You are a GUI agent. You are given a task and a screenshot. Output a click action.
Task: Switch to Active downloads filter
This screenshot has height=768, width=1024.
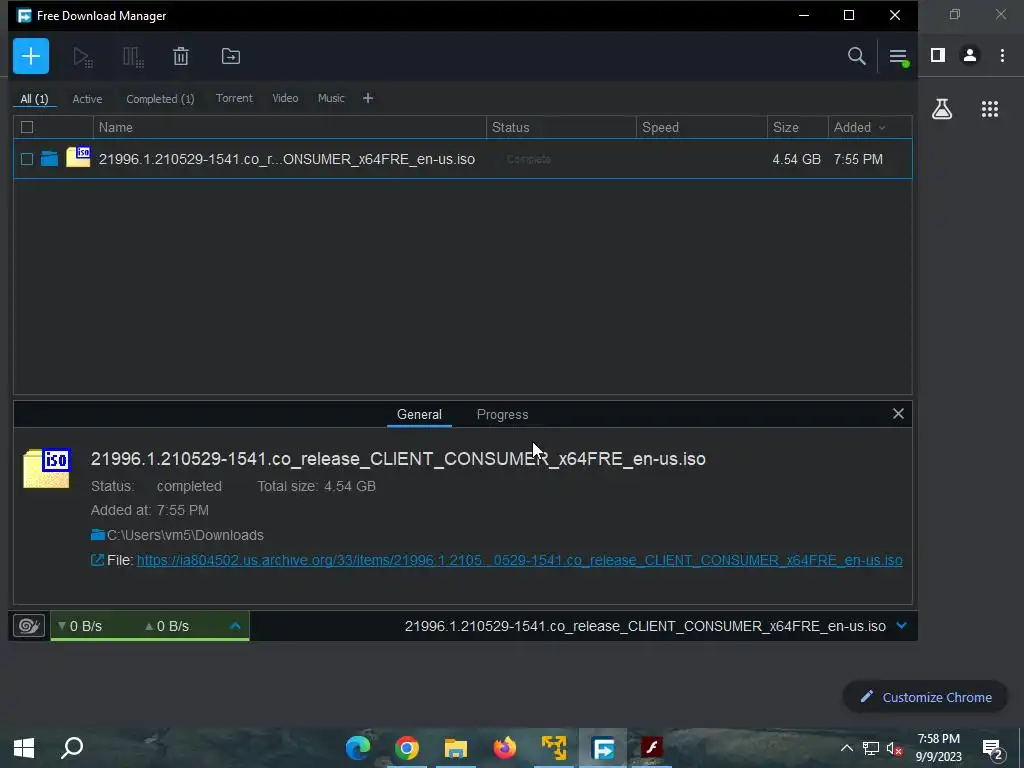(88, 99)
